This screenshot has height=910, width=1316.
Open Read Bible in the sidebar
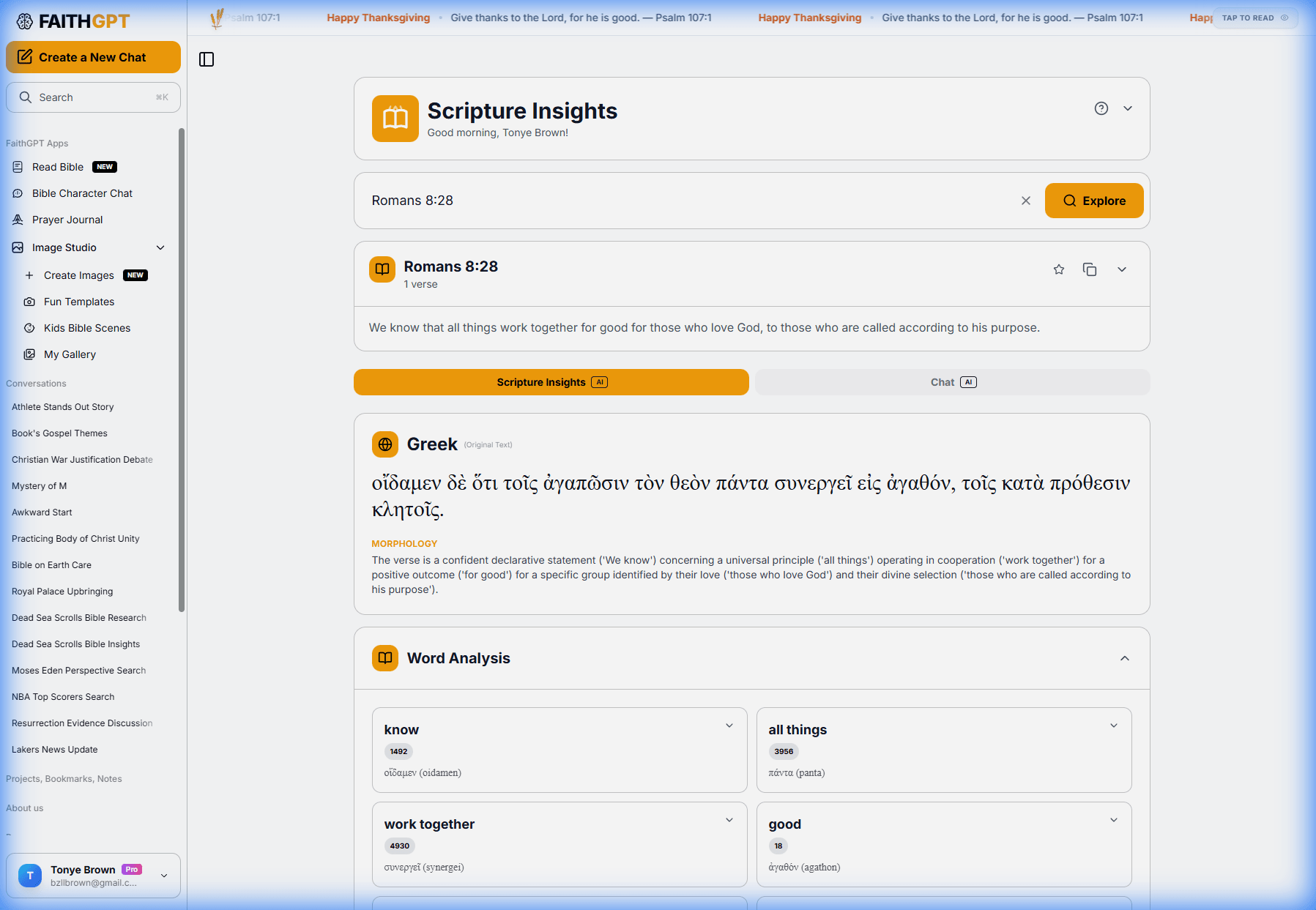click(x=58, y=167)
